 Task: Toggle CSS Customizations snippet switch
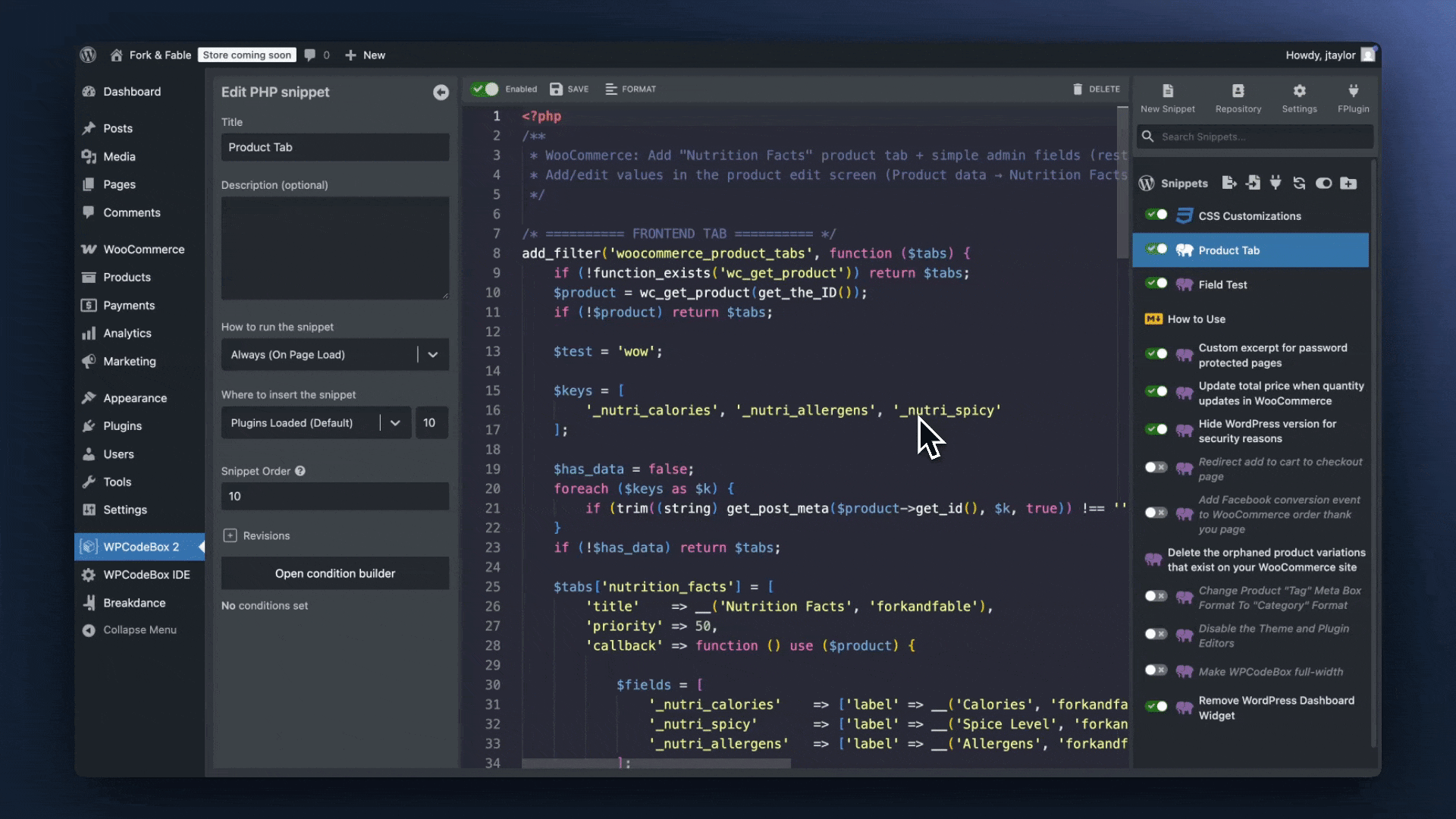[x=1156, y=215]
